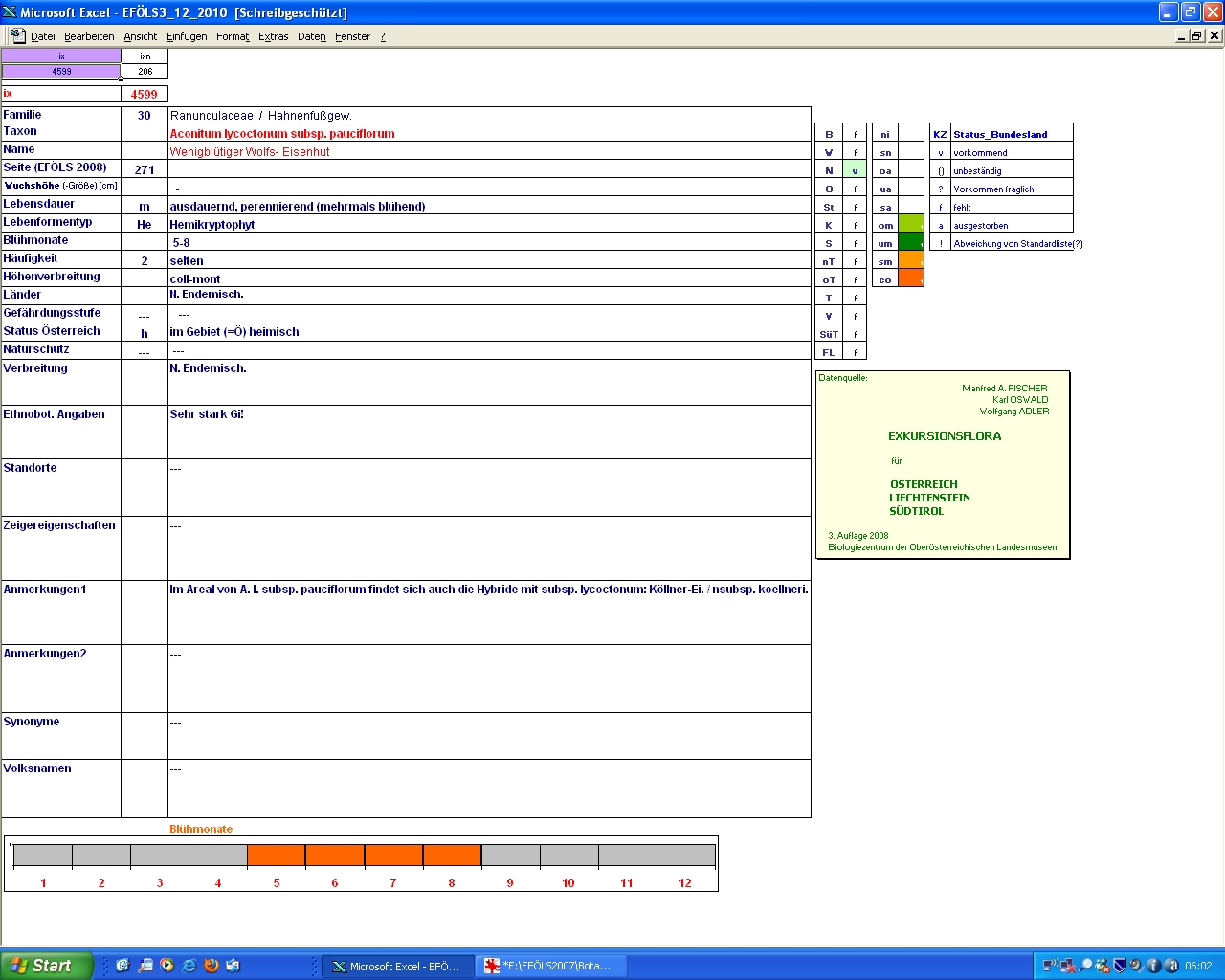Click the gray month 12 bar segment
The height and width of the screenshot is (980, 1225).
pos(685,856)
